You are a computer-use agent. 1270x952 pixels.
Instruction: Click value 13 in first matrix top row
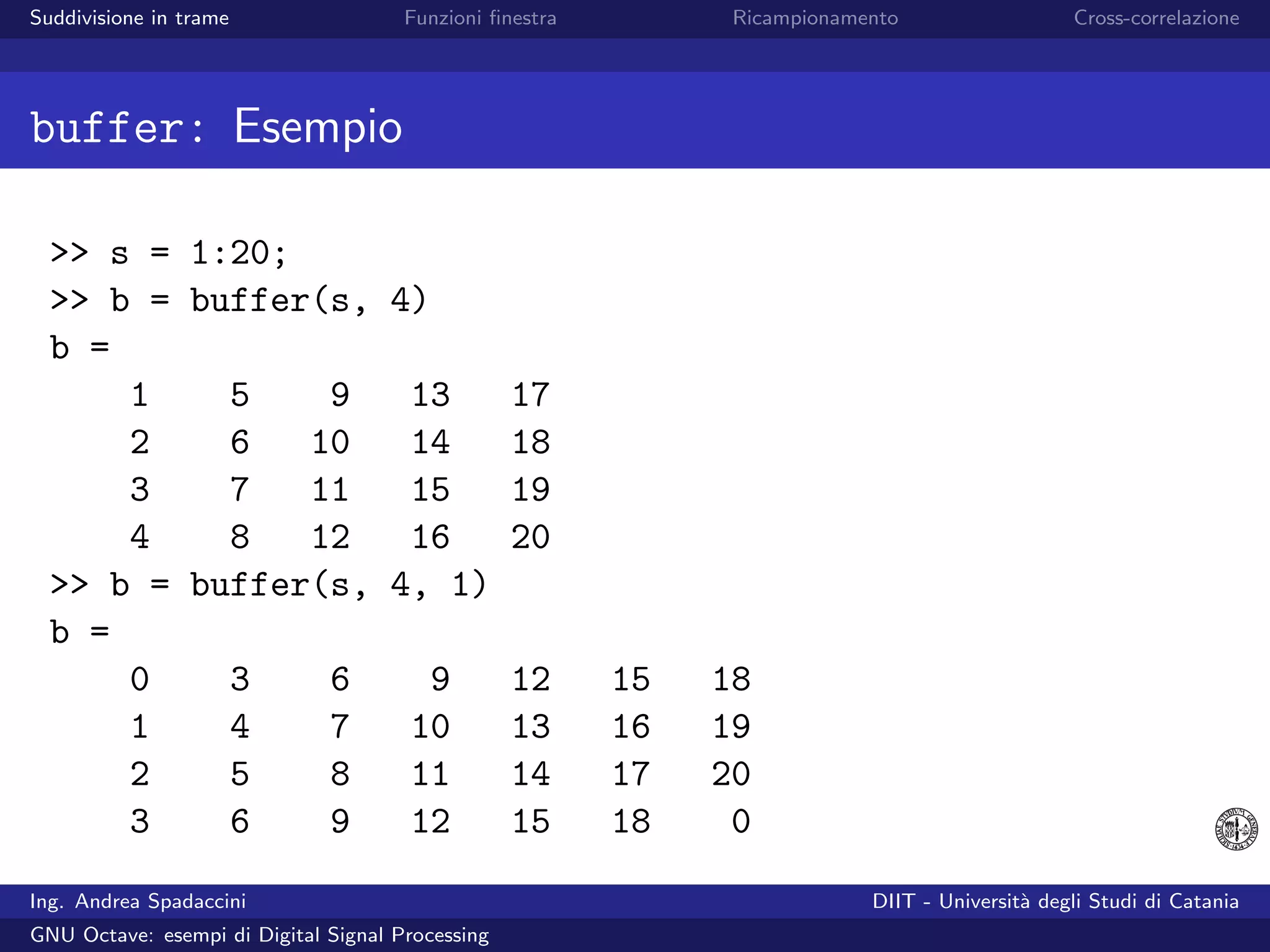coord(431,395)
